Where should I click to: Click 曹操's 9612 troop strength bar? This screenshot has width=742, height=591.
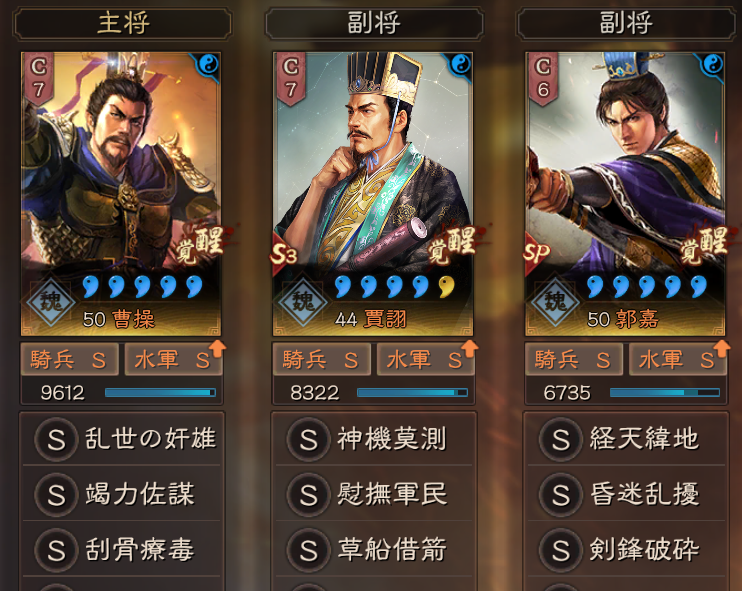pos(160,392)
